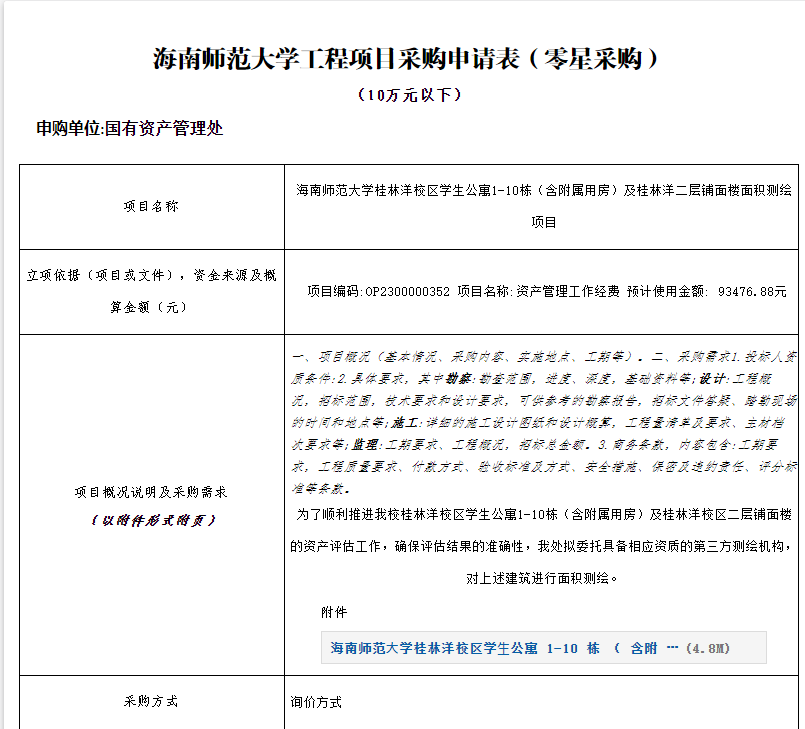Click the italic note (以附件形式附页)

[x=151, y=519]
